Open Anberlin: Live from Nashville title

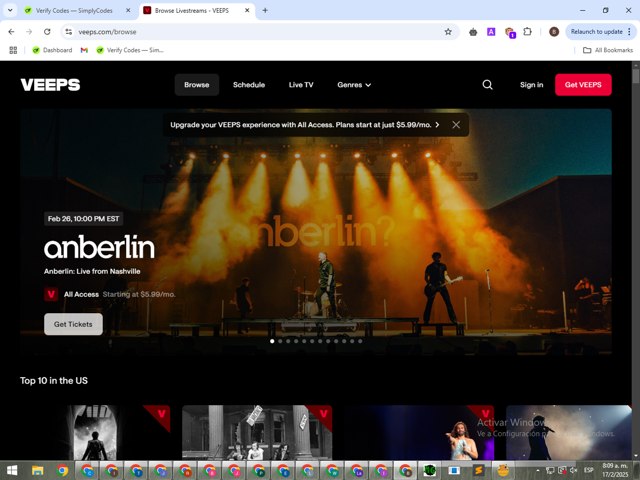(x=92, y=271)
